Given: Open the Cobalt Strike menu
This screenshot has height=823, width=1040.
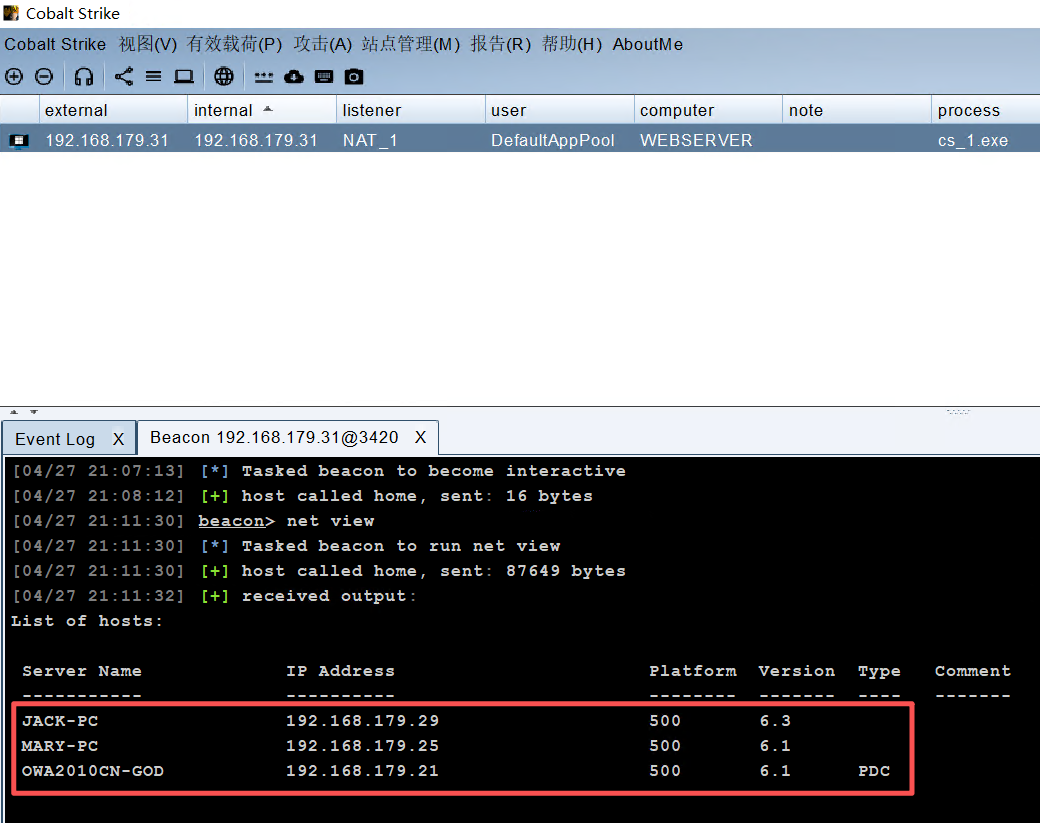Looking at the screenshot, I should pos(55,44).
